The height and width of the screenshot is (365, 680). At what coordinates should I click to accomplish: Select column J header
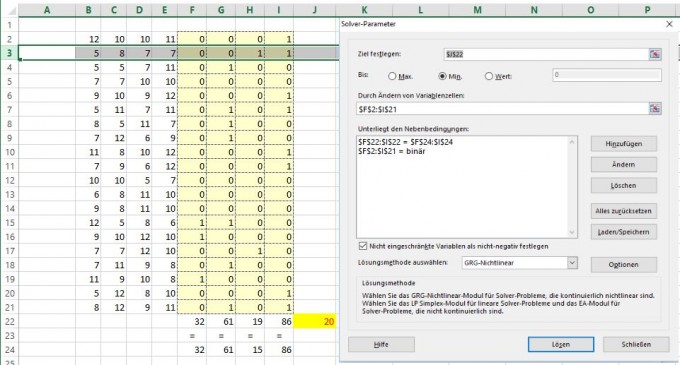click(315, 10)
